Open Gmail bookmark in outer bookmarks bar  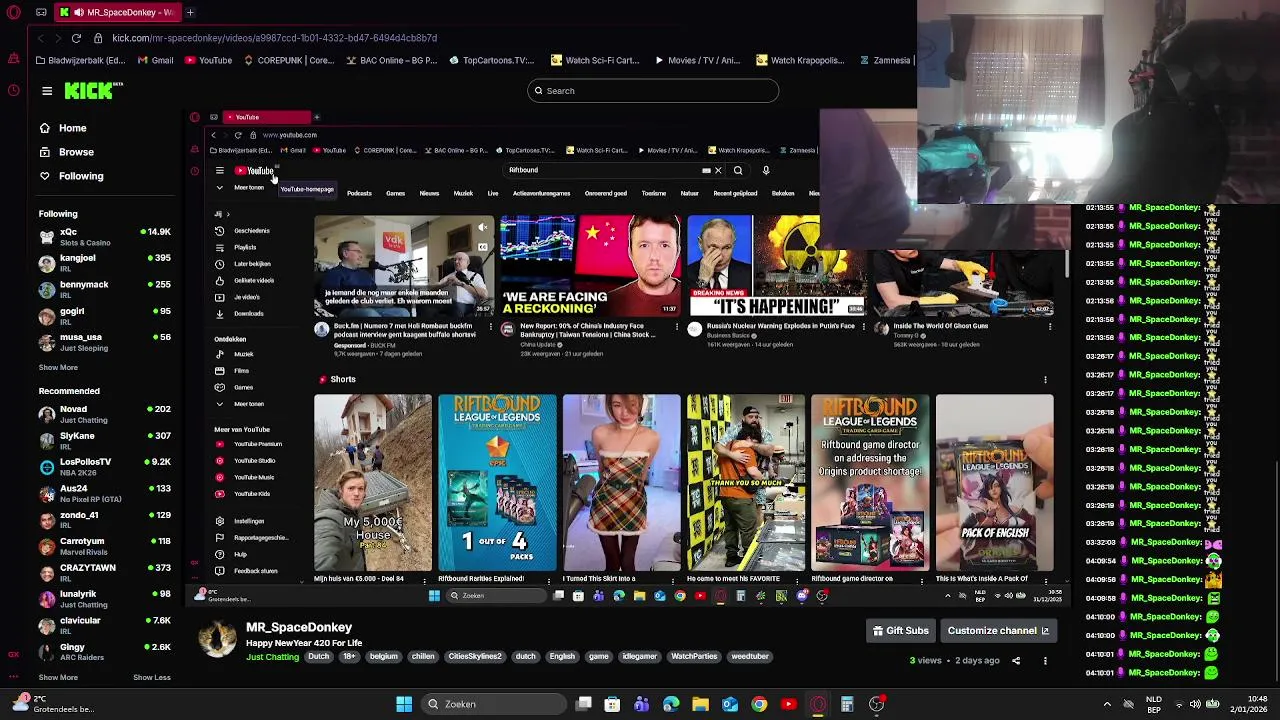tap(155, 60)
